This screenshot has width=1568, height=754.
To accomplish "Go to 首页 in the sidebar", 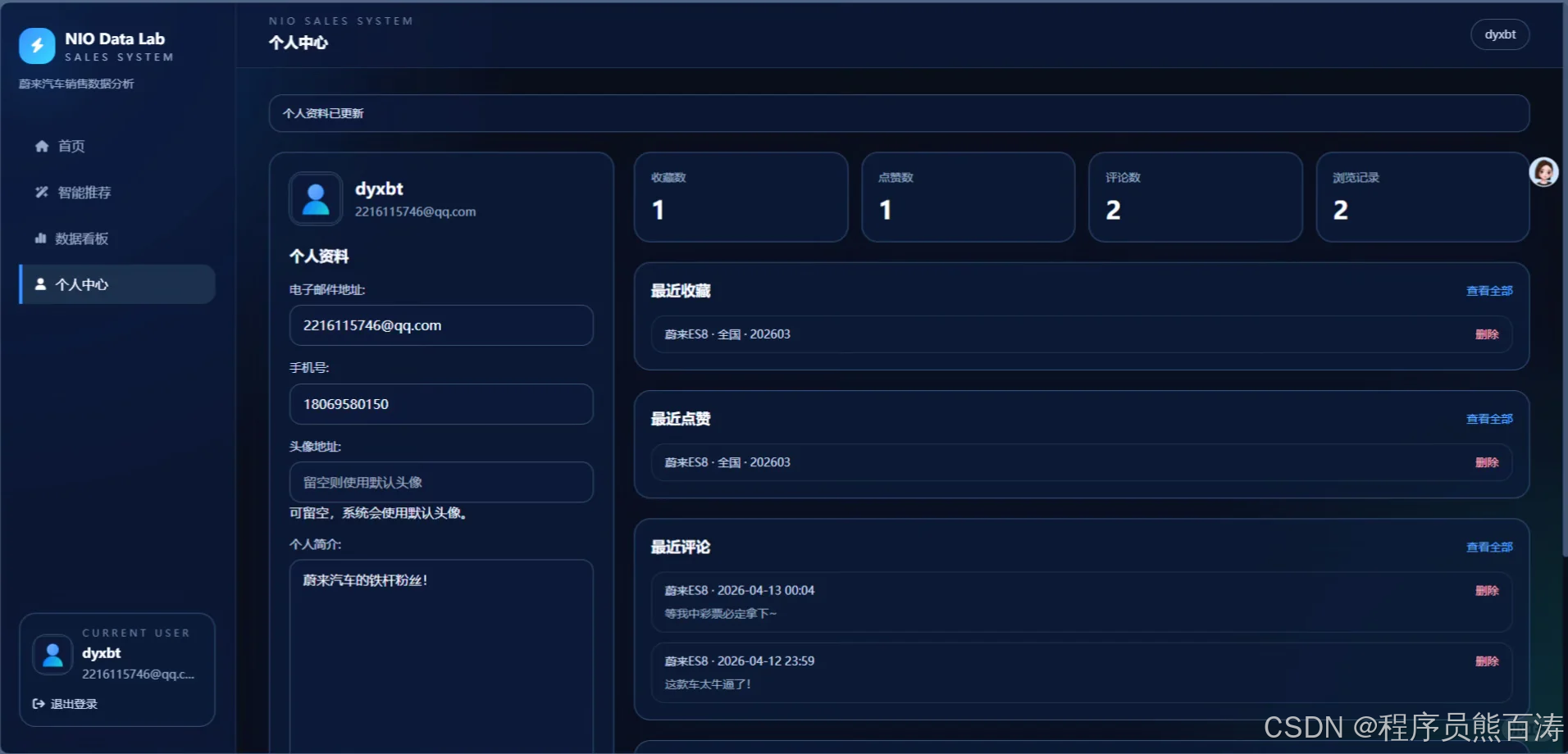I will click(117, 146).
